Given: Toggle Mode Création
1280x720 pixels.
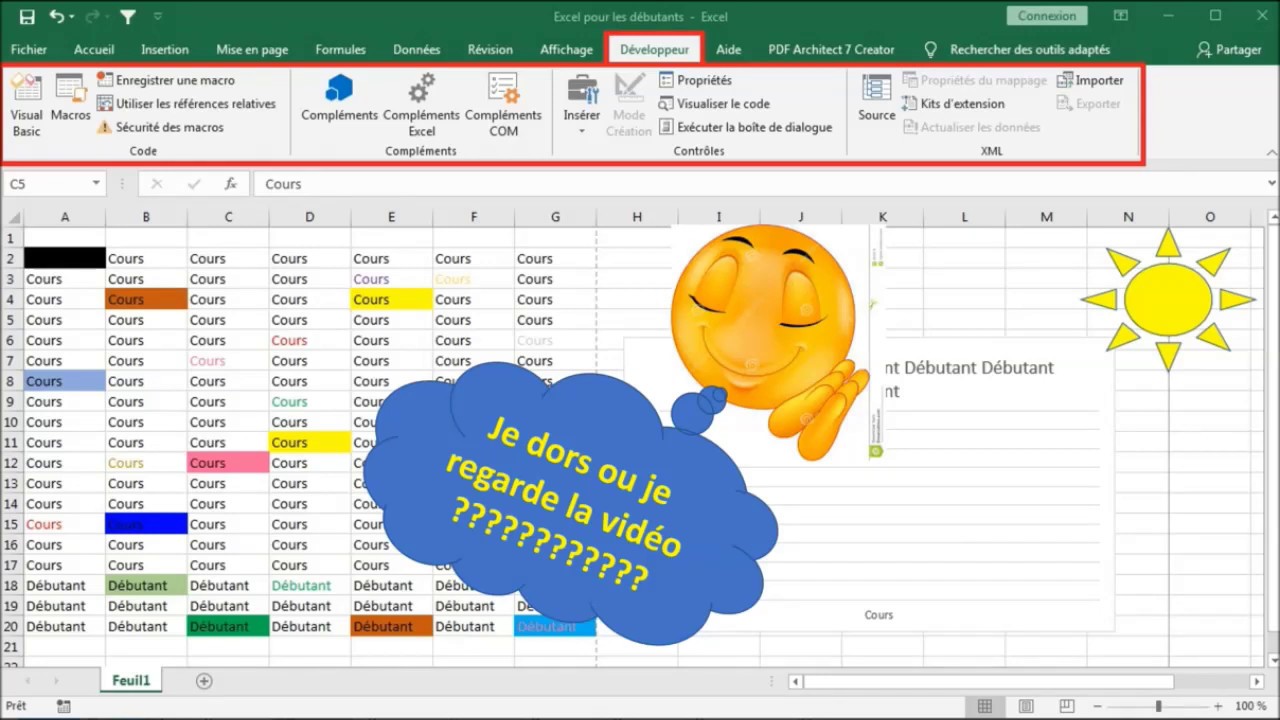Looking at the screenshot, I should click(629, 105).
